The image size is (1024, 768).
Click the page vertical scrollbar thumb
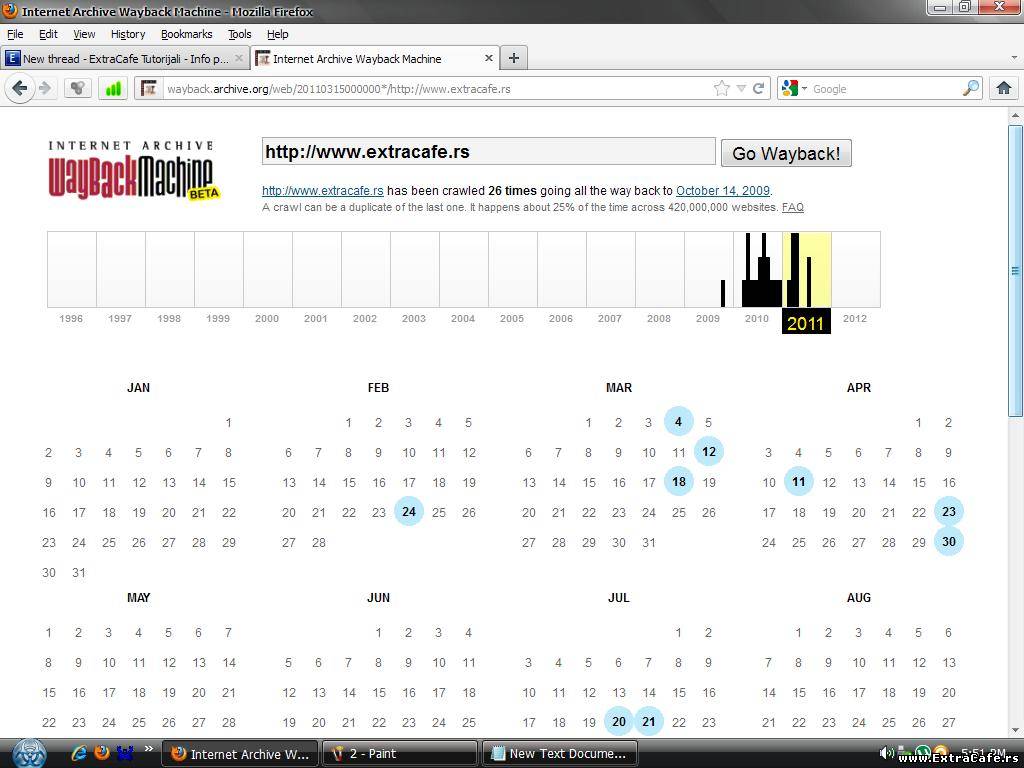(x=1015, y=270)
